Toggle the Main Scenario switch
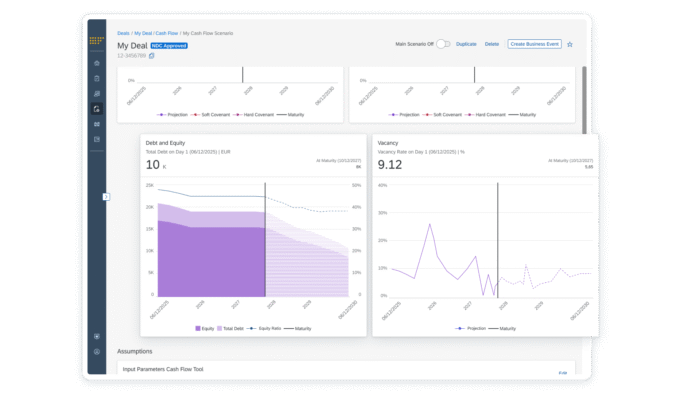 (x=443, y=44)
